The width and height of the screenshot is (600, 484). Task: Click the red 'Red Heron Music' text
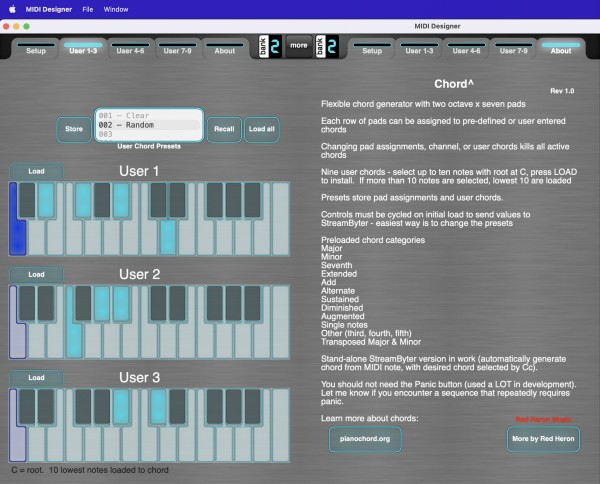coord(543,420)
